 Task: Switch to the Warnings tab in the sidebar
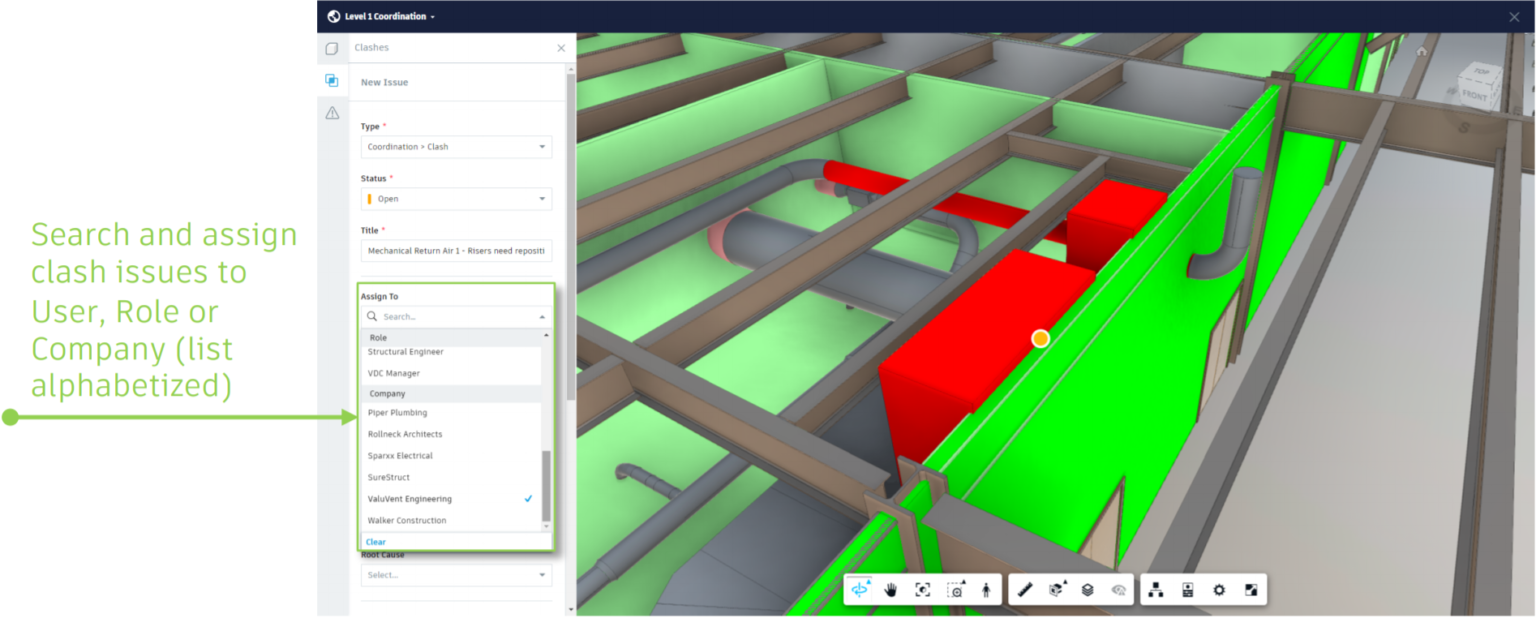332,113
